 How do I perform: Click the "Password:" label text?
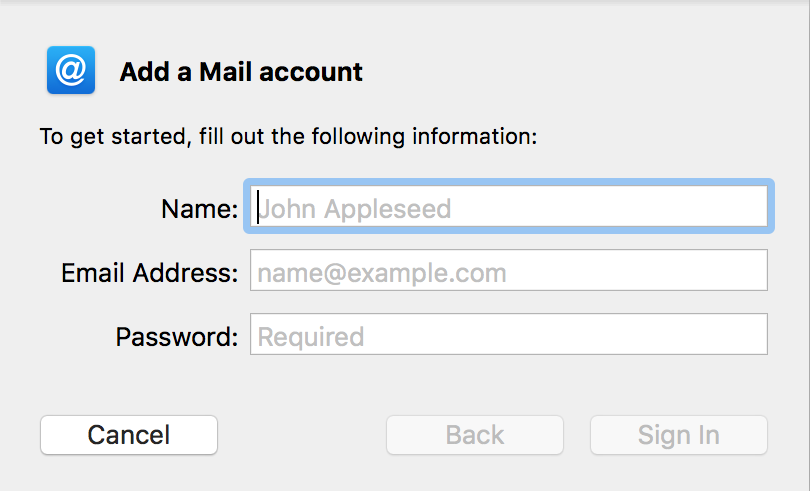click(177, 337)
